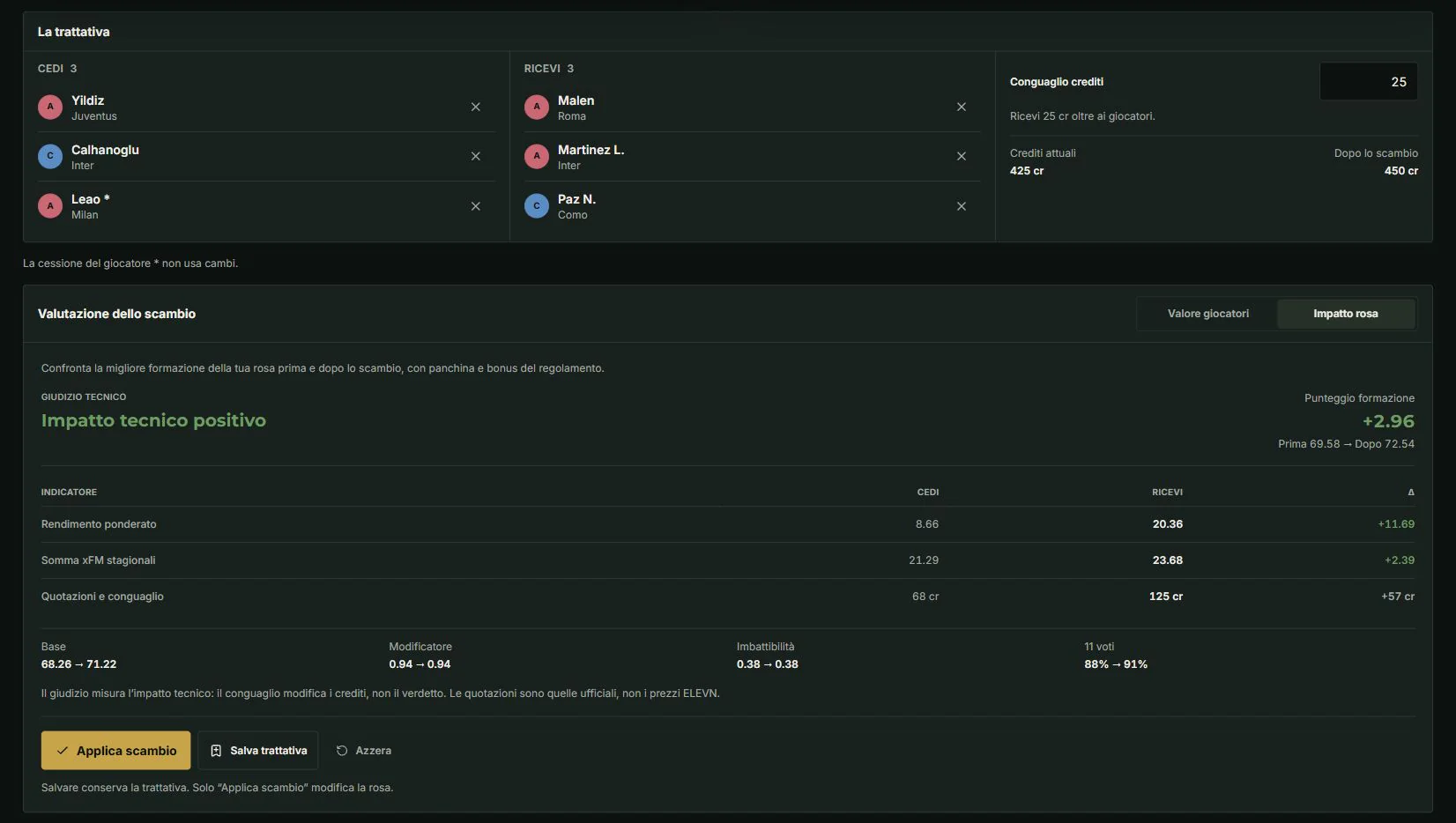The width and height of the screenshot is (1456, 823).
Task: Select the Impatto rosa tab
Action: tap(1346, 314)
